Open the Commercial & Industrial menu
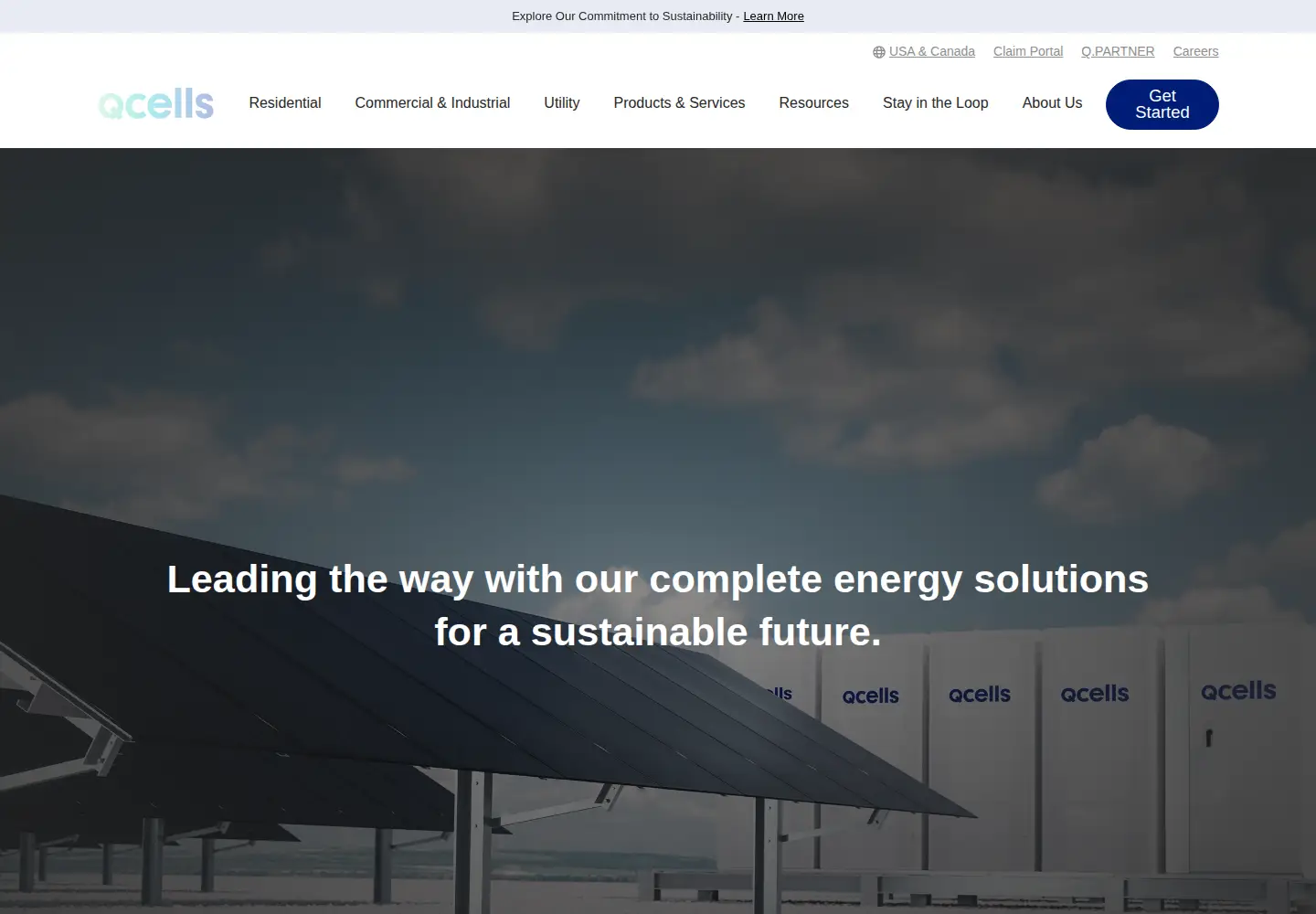Viewport: 1316px width, 914px height. (432, 103)
